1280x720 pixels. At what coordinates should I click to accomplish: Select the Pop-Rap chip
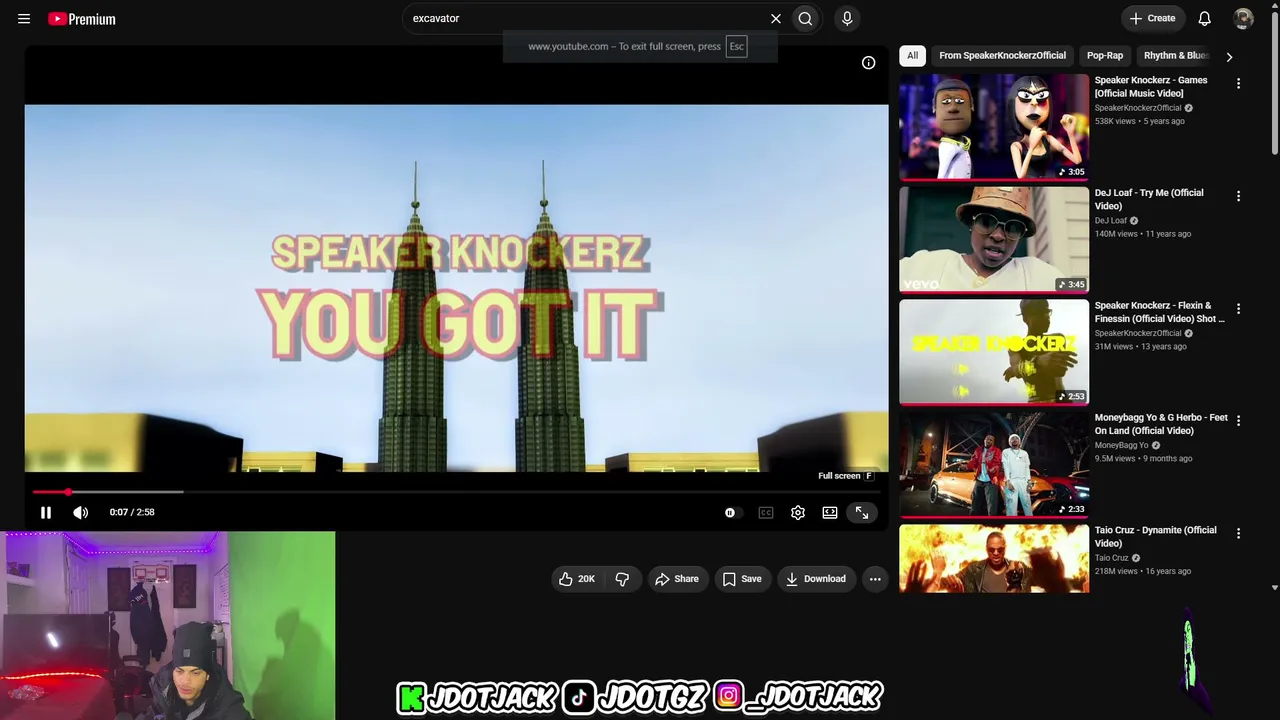tap(1105, 56)
